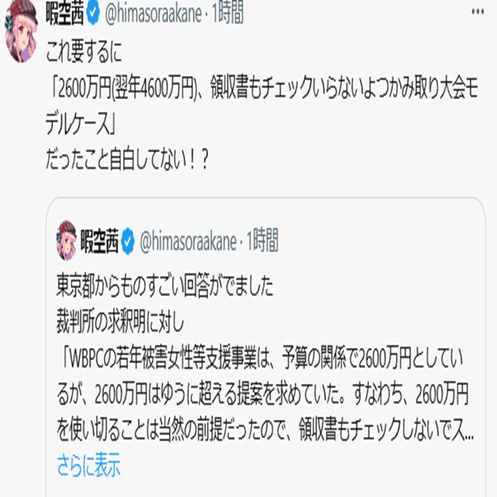
Task: Click the main tweet line starting 「2600万円(翌年4600万円)
Action: coord(262,88)
